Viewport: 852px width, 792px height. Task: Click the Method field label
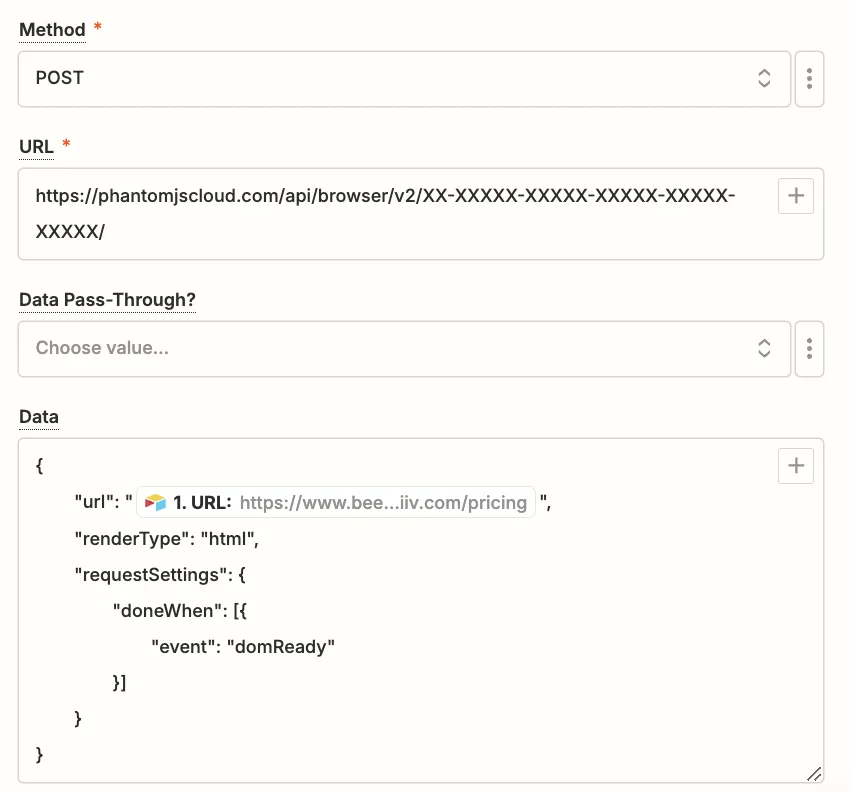click(52, 30)
